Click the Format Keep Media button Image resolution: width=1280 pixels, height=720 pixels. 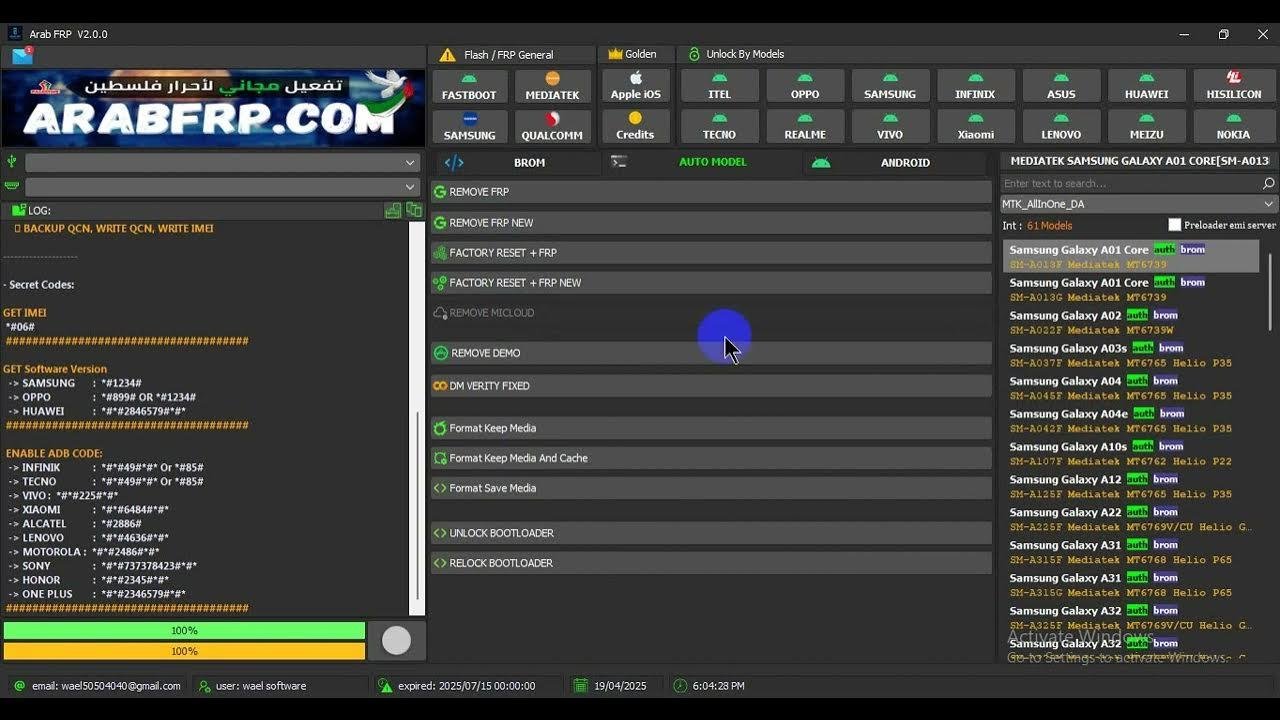point(711,428)
